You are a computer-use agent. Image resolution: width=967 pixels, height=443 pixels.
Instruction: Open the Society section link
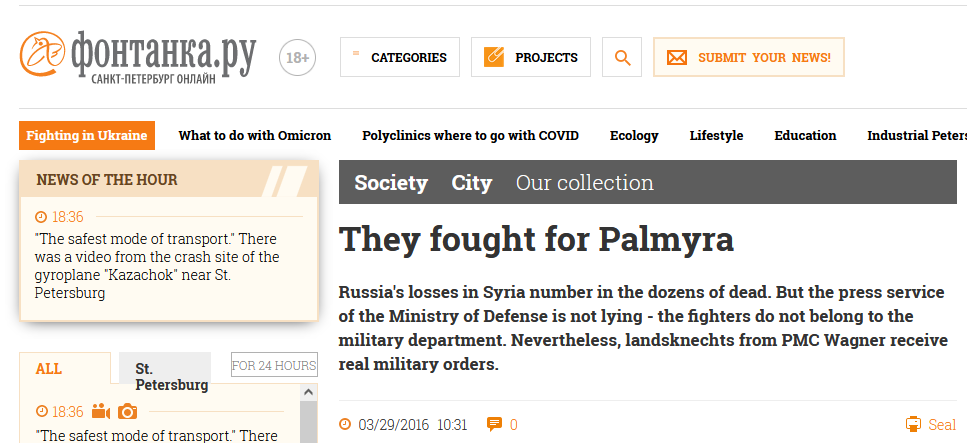[x=391, y=183]
